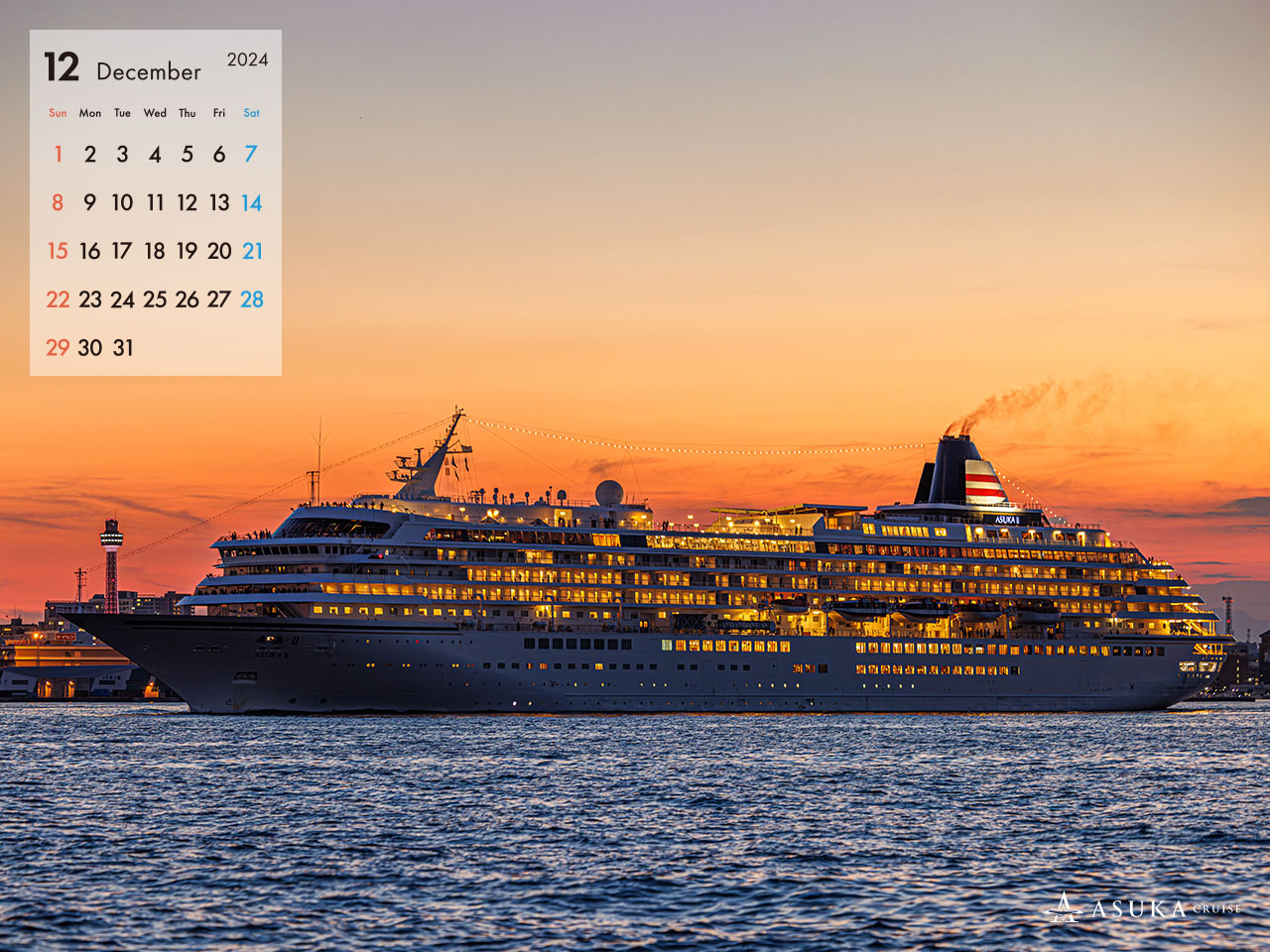Select date 20 on the calendar
Viewport: 1270px width, 952px height.
coord(219,251)
